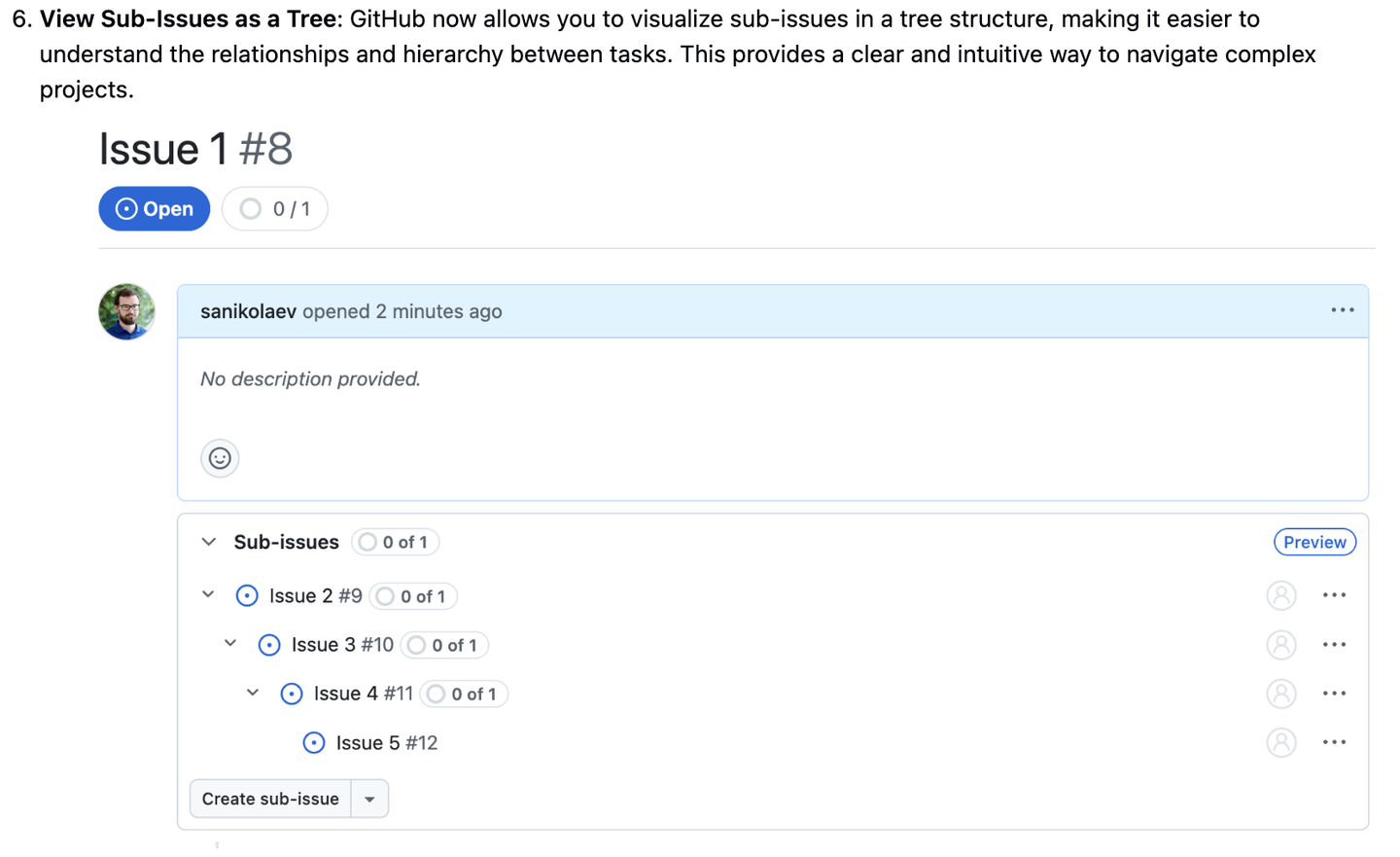Click the sanikolaev username link
The width and height of the screenshot is (1400, 857).
[x=248, y=311]
